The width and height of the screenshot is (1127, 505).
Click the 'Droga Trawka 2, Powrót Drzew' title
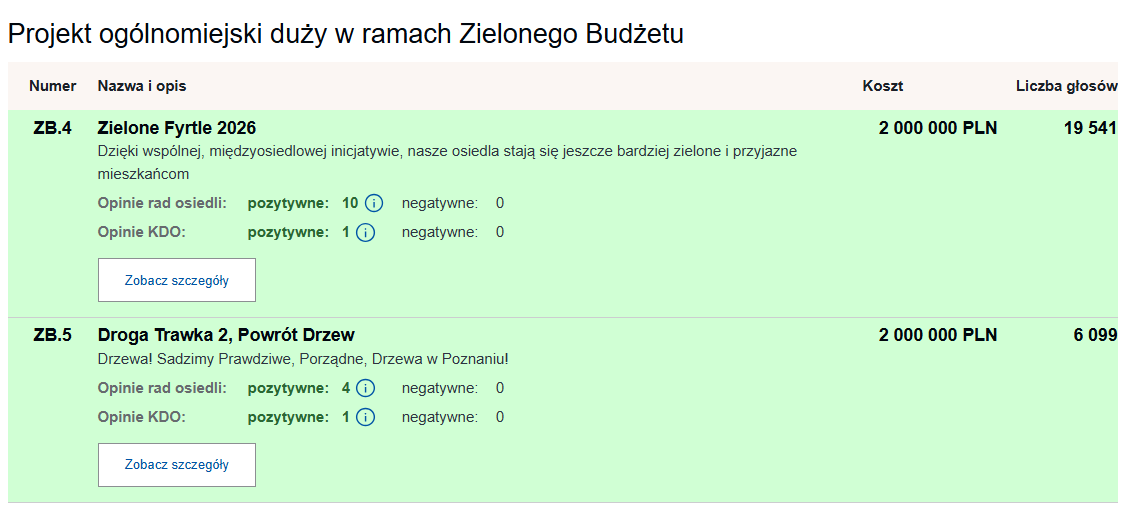point(226,335)
